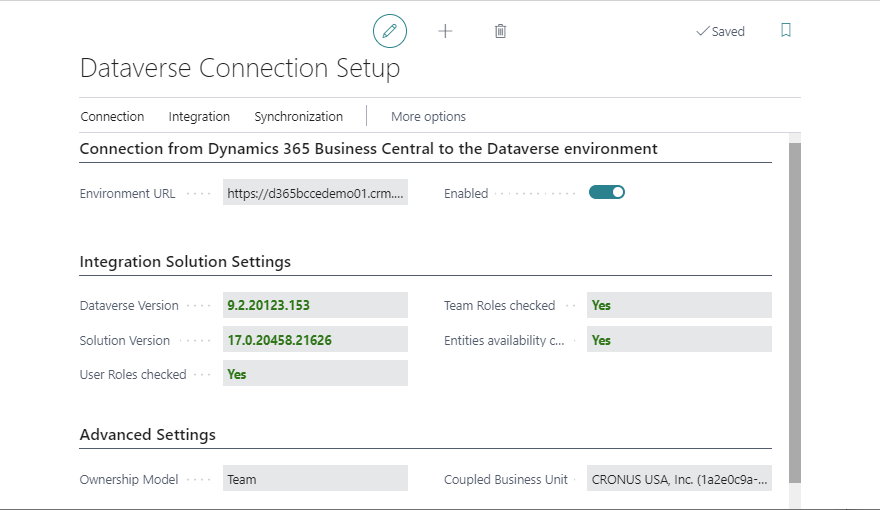Image resolution: width=880 pixels, height=510 pixels.
Task: Click the bookmark icon
Action: tap(786, 30)
